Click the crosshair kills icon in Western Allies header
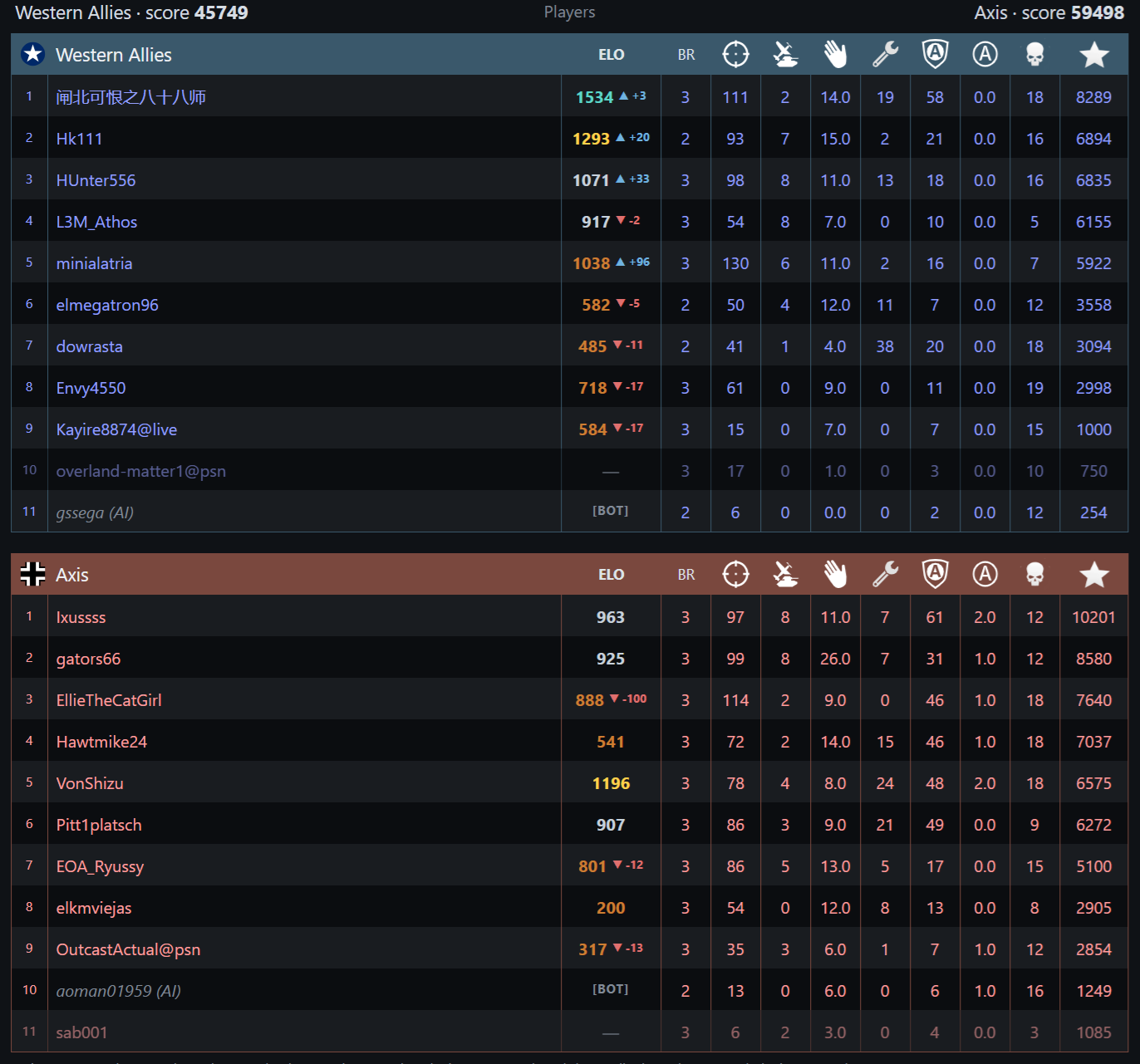This screenshot has width=1140, height=1064. [x=735, y=55]
